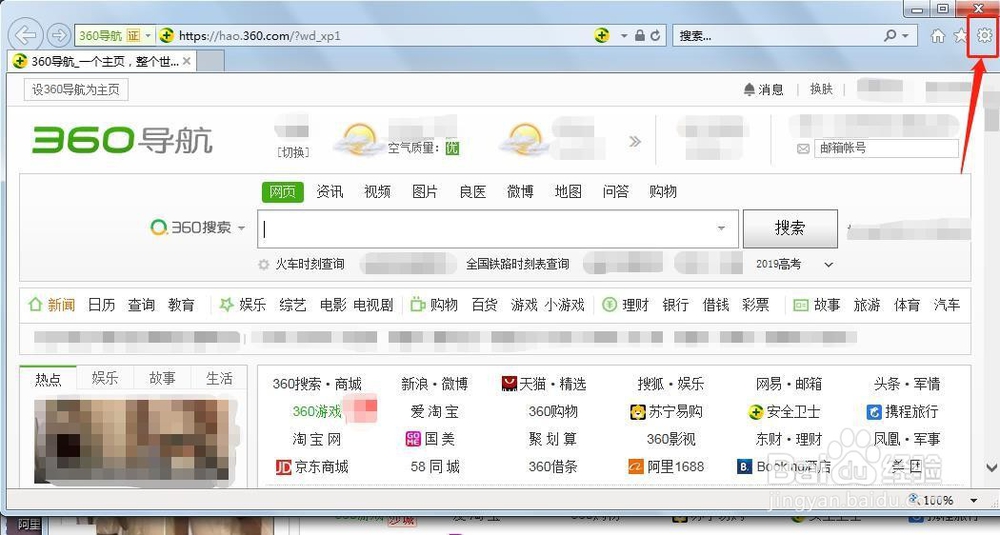This screenshot has height=535, width=1000.
Task: Click in the main 360 search input
Action: click(x=498, y=228)
